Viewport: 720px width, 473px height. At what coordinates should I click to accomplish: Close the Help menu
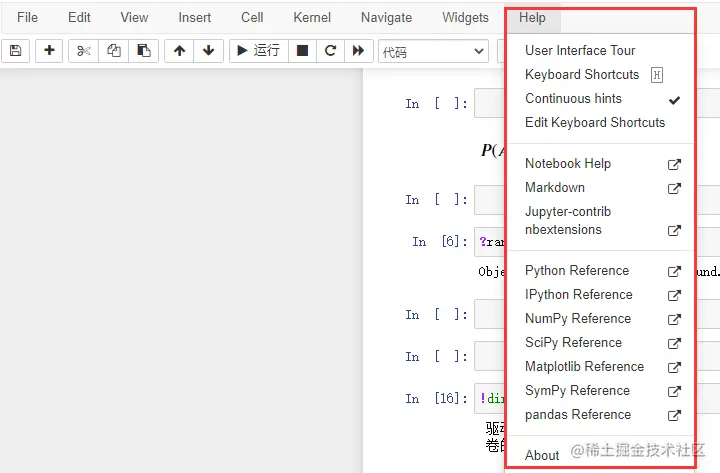tap(532, 17)
